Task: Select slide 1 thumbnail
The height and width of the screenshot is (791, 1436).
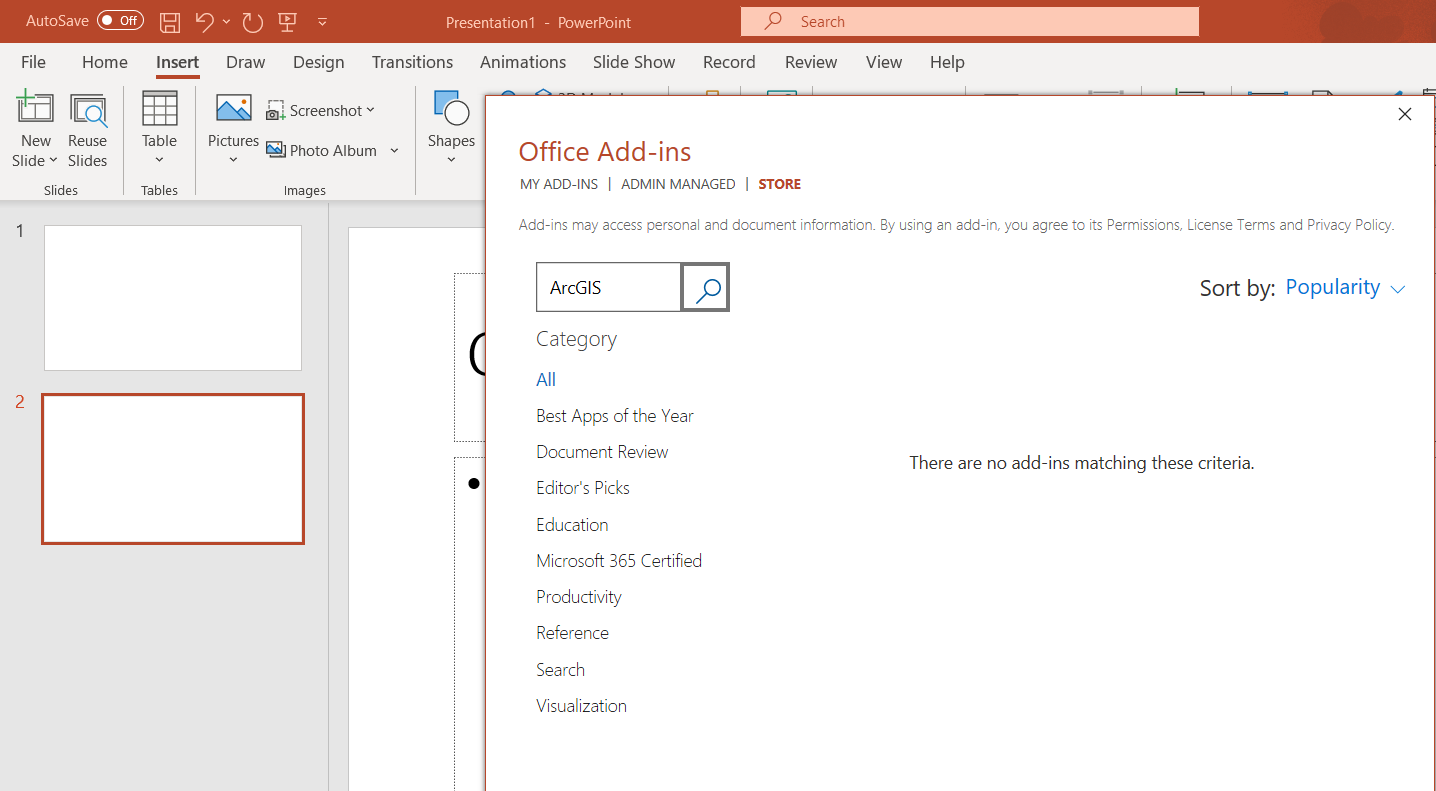Action: (173, 298)
